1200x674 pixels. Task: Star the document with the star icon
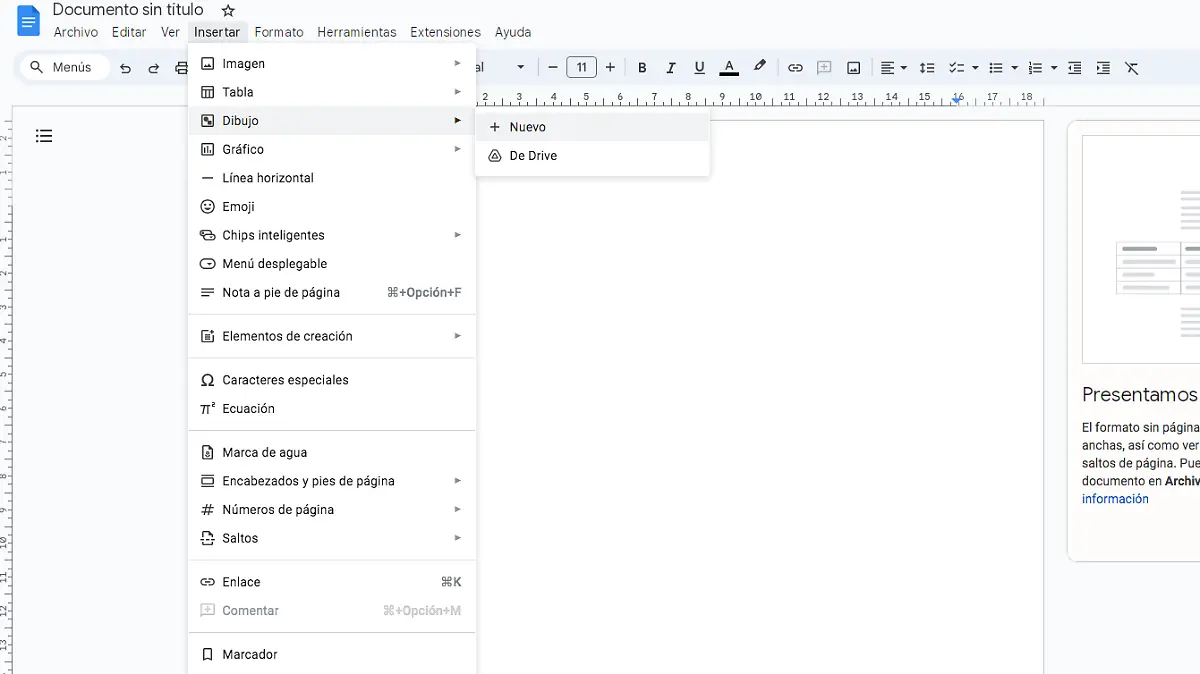tap(228, 11)
